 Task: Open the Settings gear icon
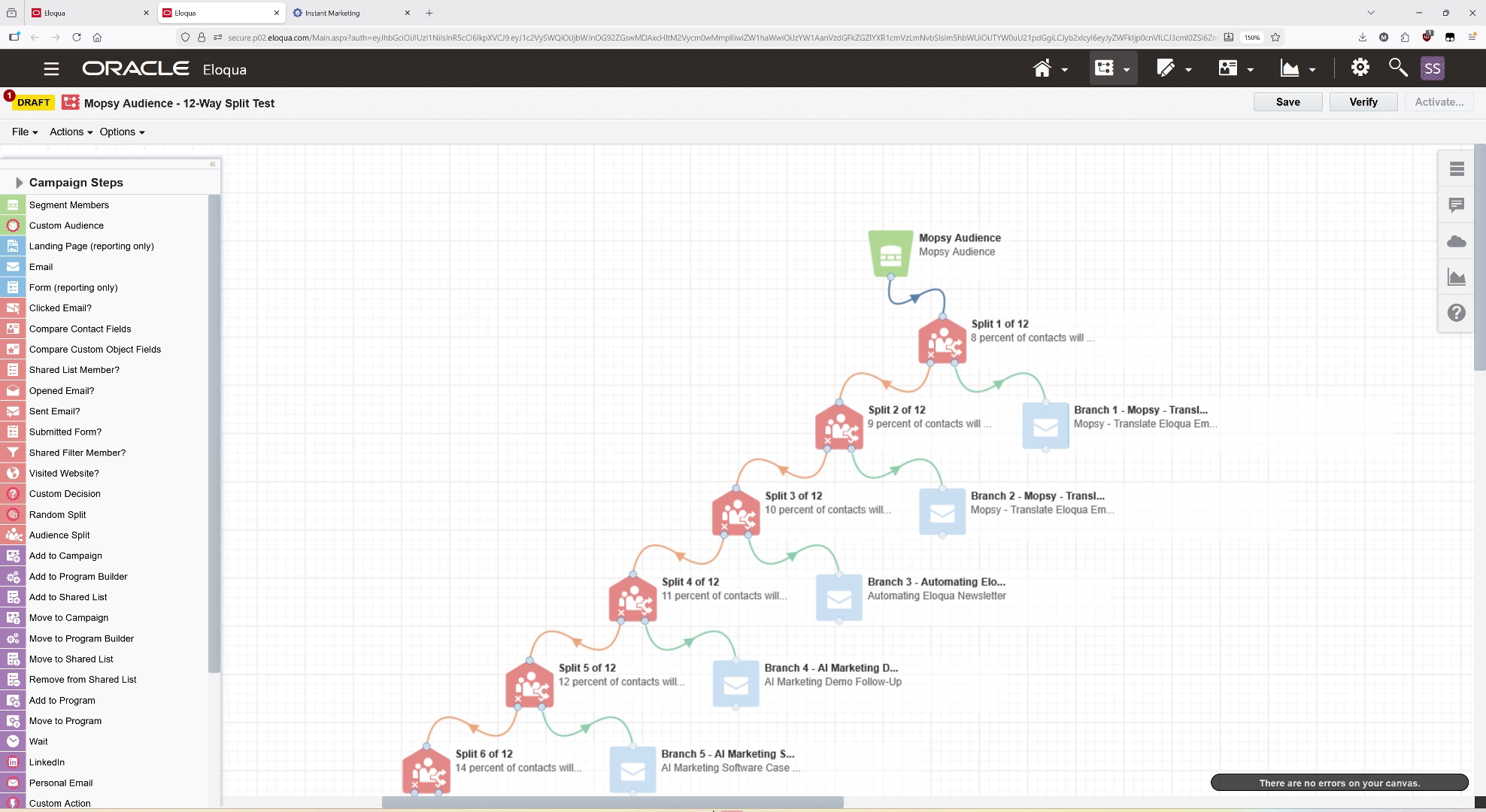tap(1360, 68)
